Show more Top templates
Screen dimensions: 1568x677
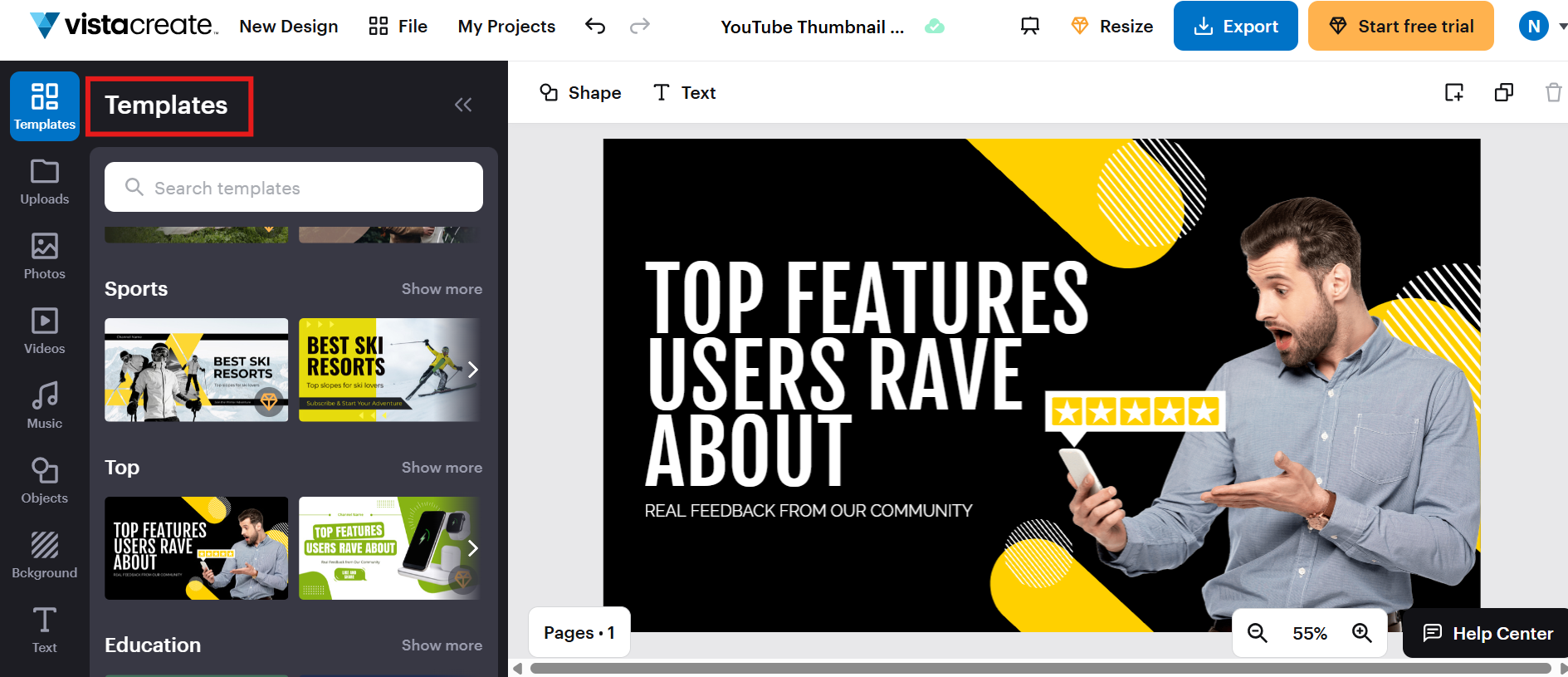click(442, 468)
